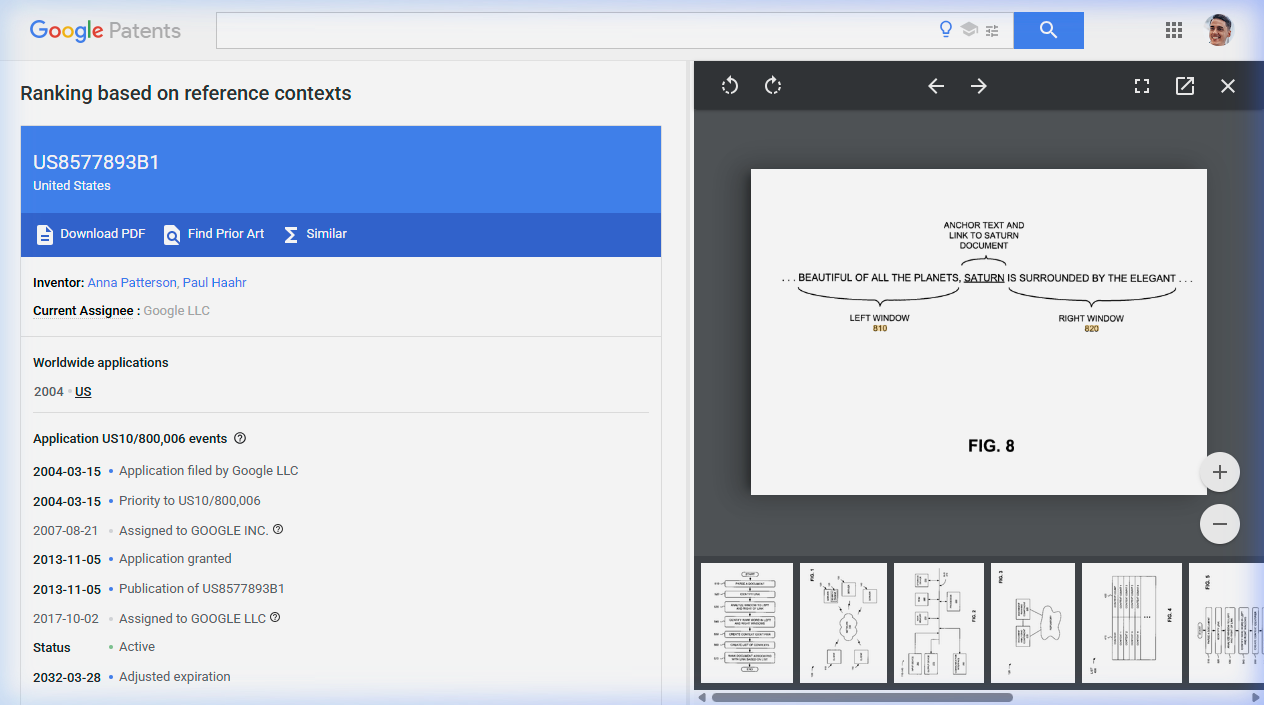
Task: Open the Google apps grid
Action: [x=1174, y=30]
